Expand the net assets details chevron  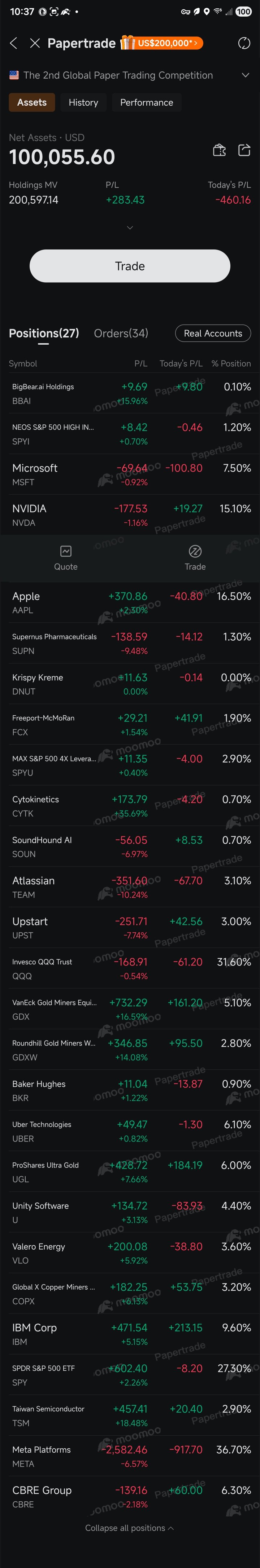pyautogui.click(x=129, y=228)
